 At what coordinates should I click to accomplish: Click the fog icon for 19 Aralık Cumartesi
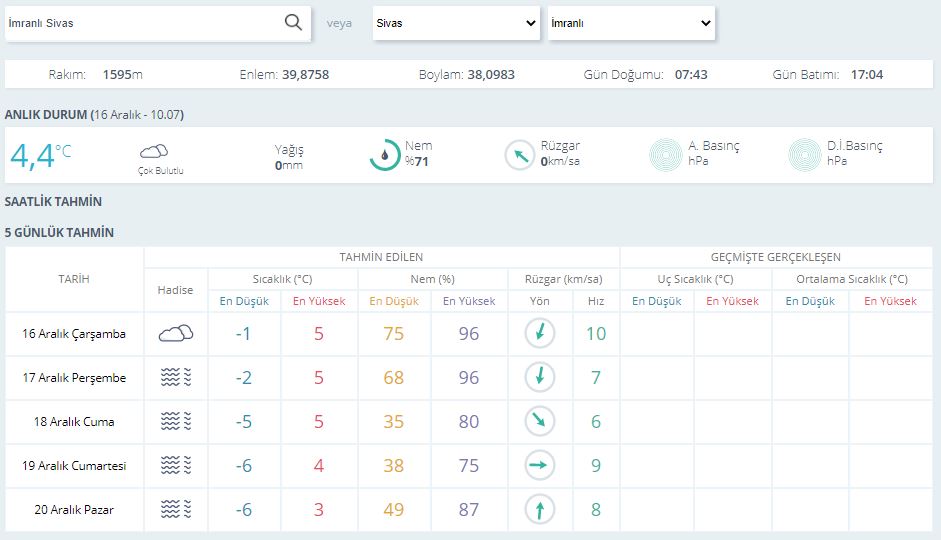[x=176, y=465]
